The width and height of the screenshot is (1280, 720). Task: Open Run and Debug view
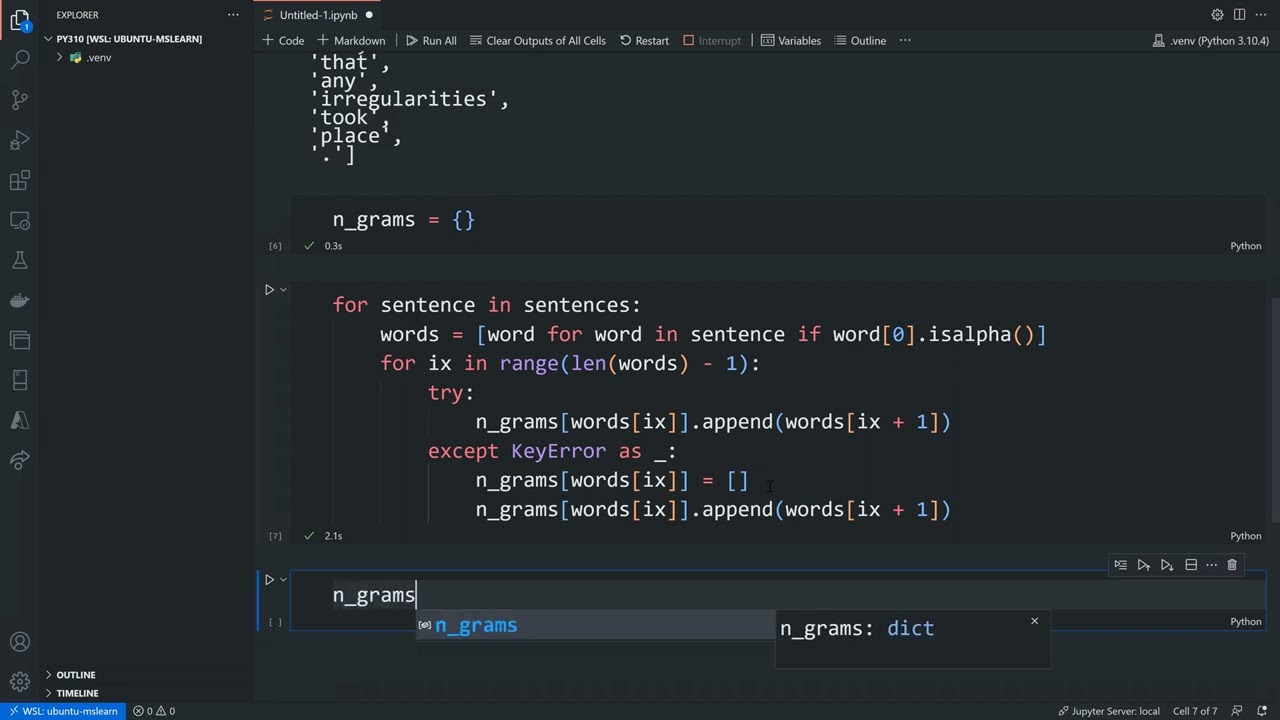[19, 140]
